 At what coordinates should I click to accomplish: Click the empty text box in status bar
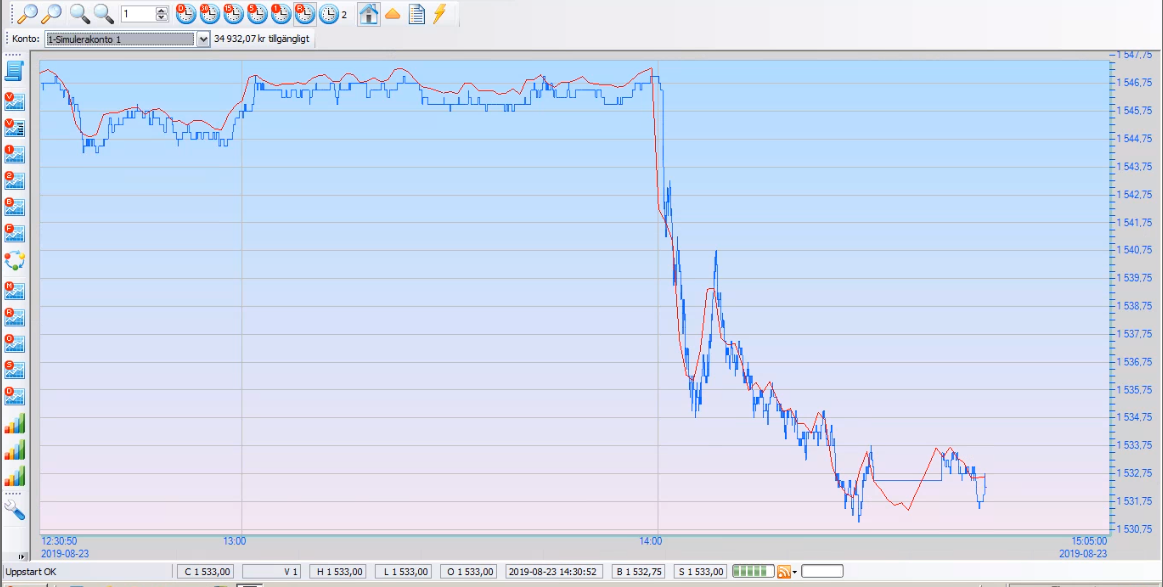click(x=821, y=571)
